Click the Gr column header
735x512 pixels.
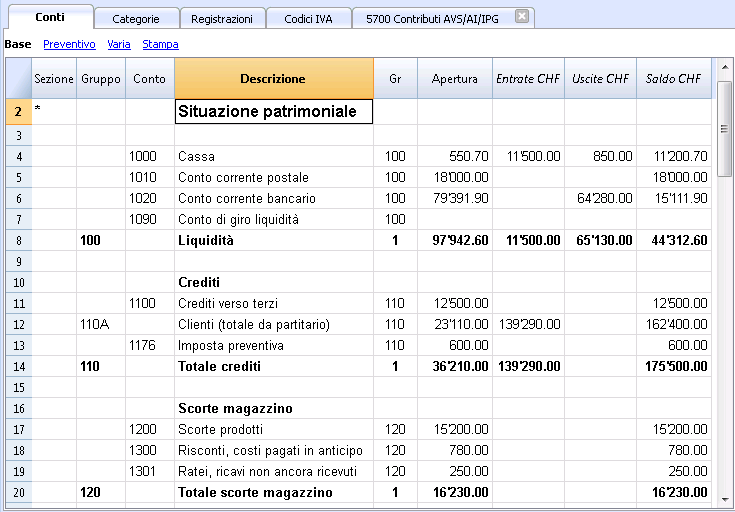395,78
